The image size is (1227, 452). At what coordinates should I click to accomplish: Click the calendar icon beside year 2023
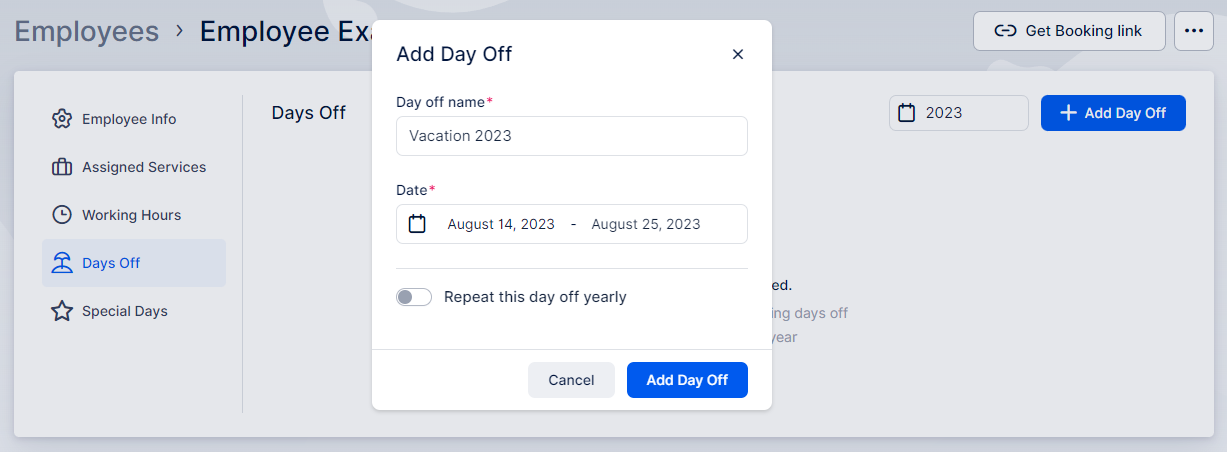tap(907, 113)
